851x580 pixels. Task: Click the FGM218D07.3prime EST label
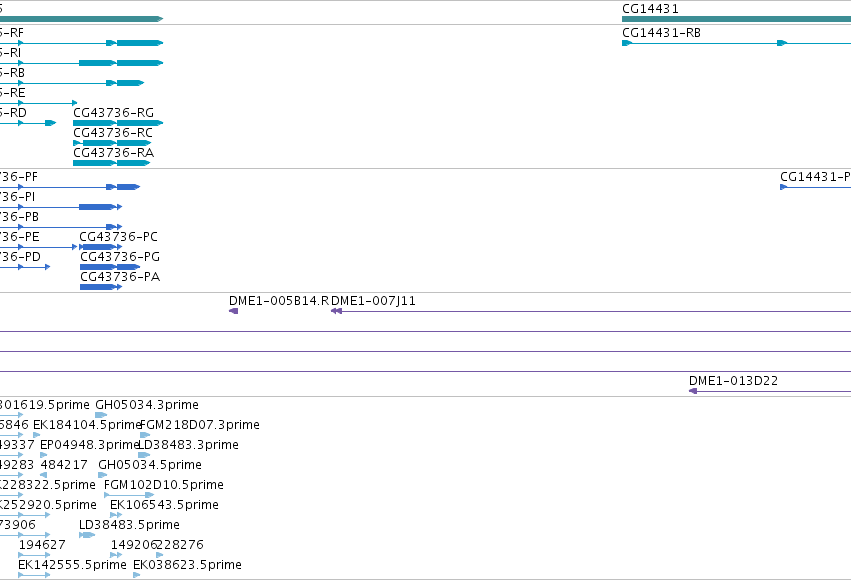[x=200, y=425]
